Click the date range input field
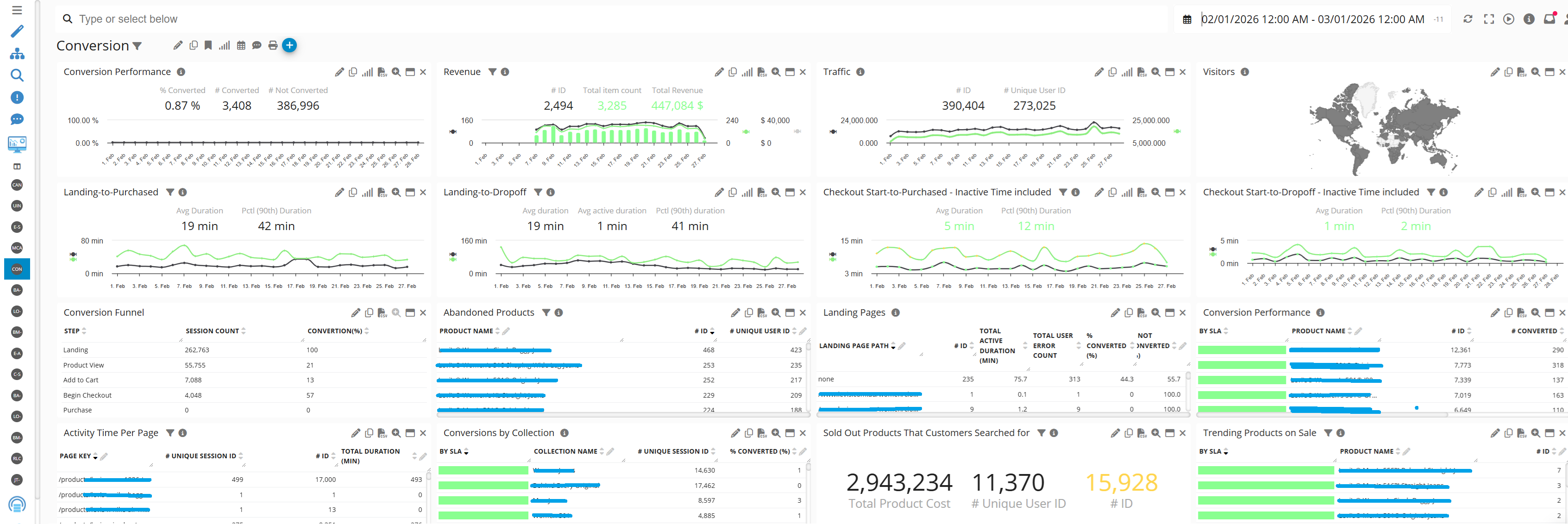 (x=1312, y=19)
